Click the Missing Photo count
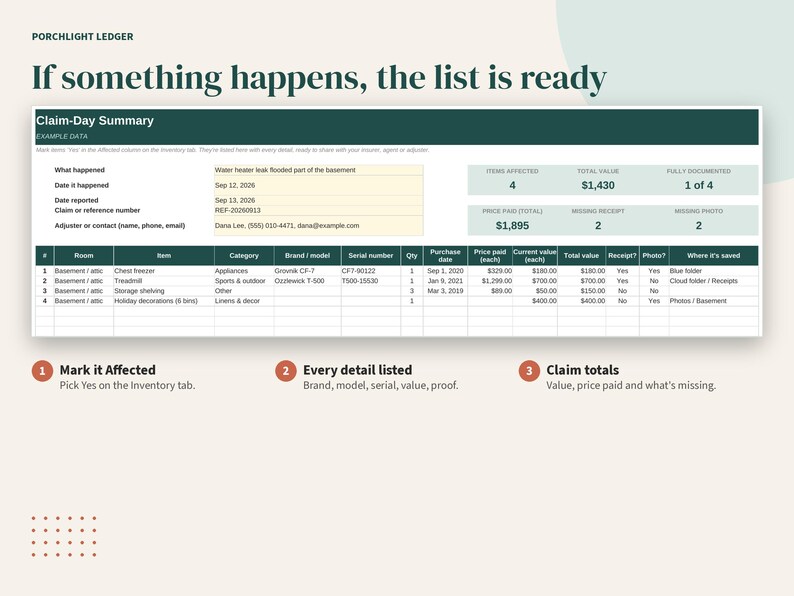This screenshot has height=596, width=794. [699, 226]
